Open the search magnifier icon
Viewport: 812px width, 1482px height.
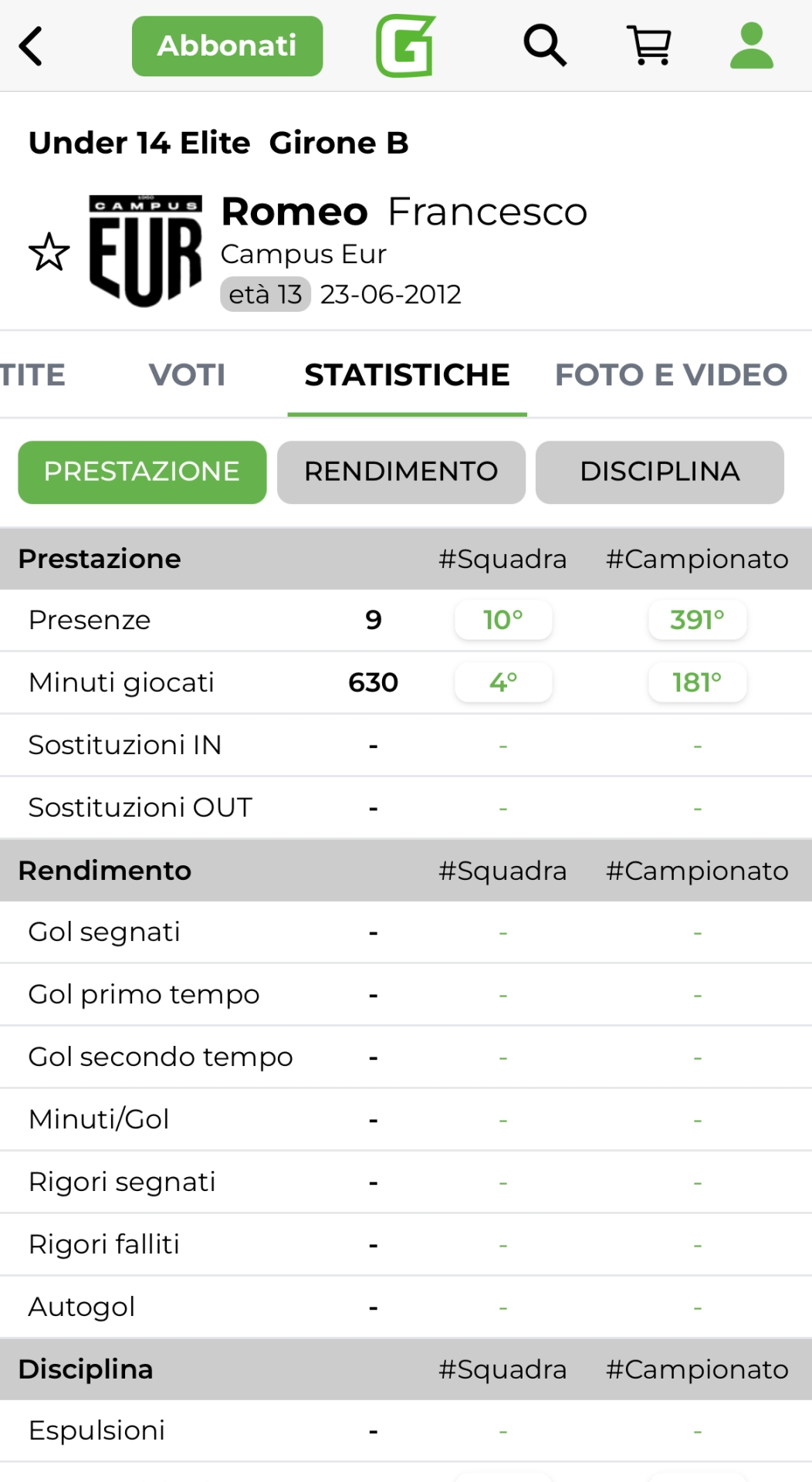click(545, 46)
